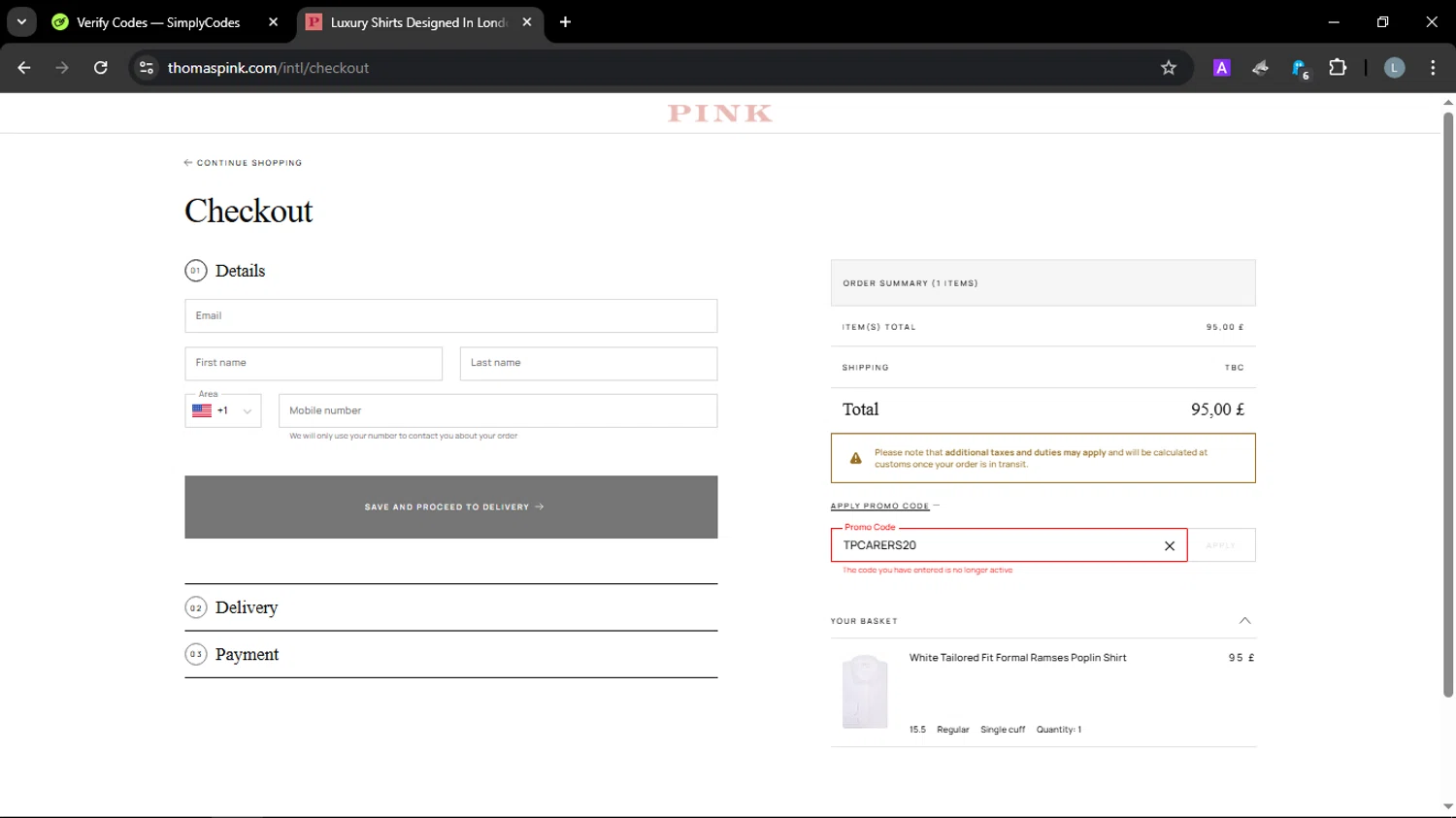
Task: Open the Extensions puzzle menu
Action: [x=1338, y=68]
